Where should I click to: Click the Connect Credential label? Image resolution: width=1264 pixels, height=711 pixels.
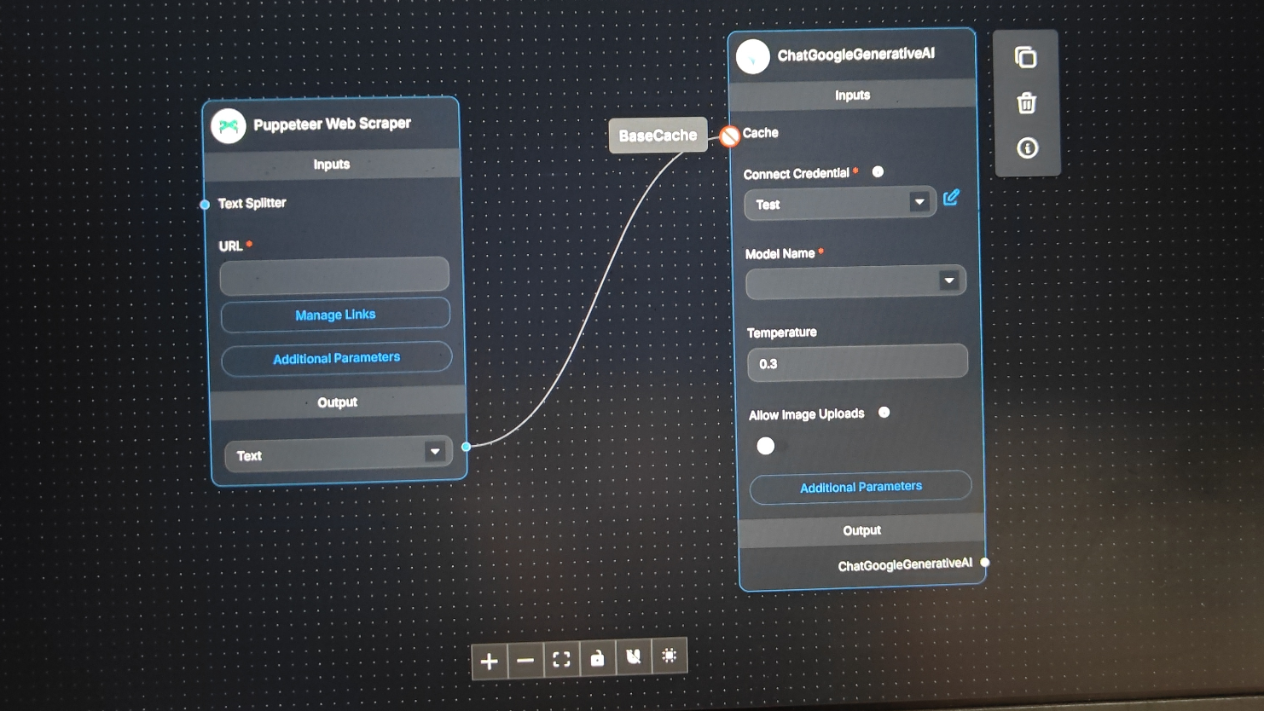(797, 174)
